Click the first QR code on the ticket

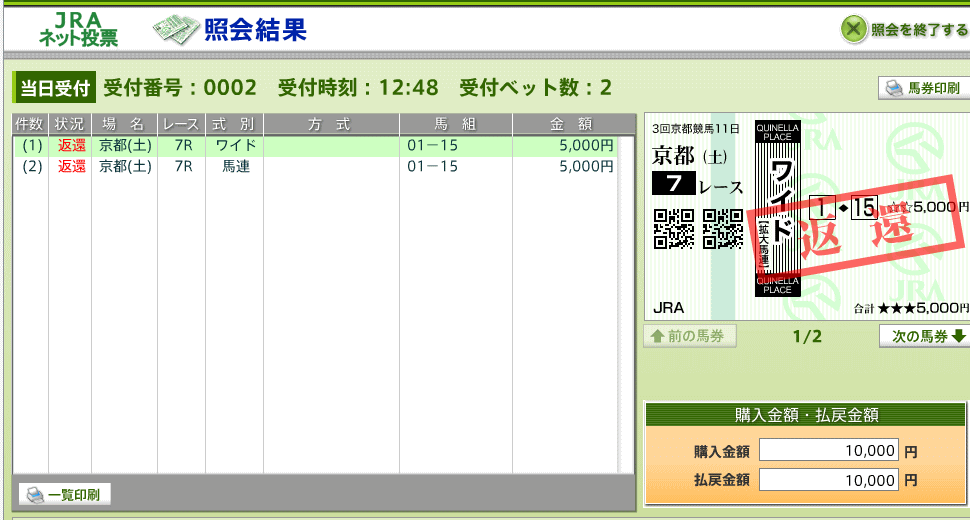click(x=674, y=229)
